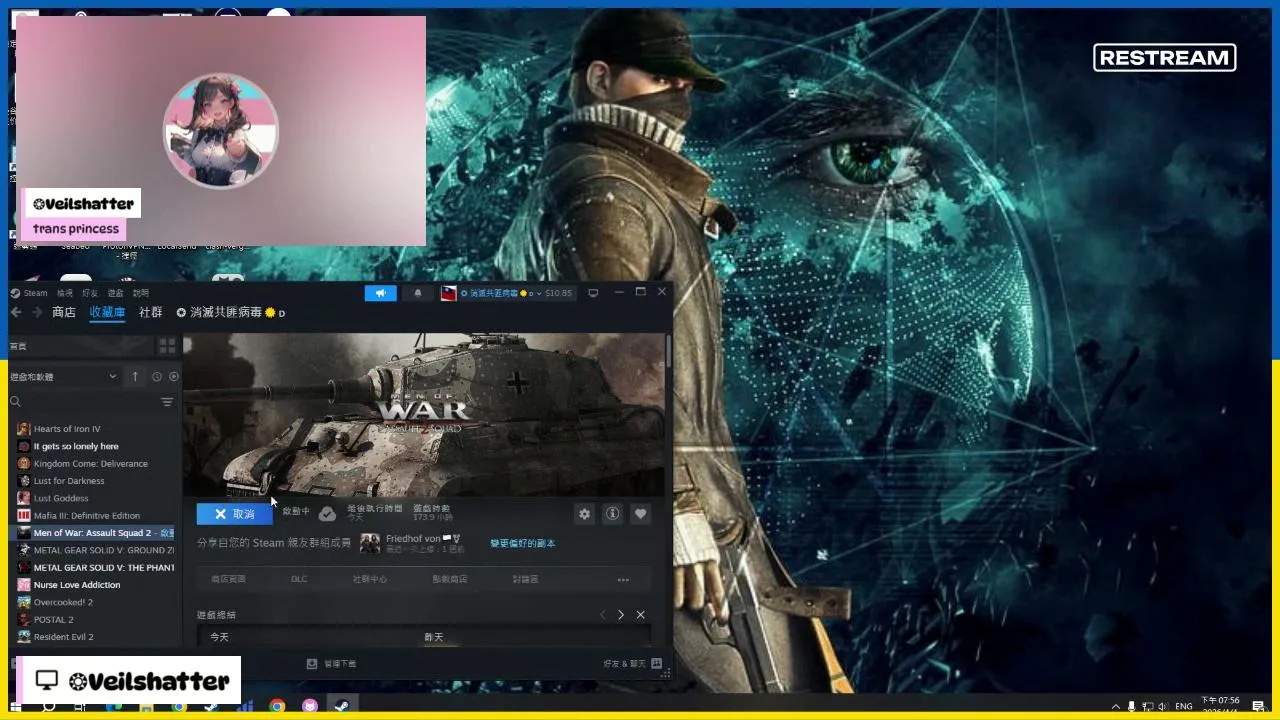The height and width of the screenshot is (720, 1280).
Task: Open 討論區 discussions link
Action: [525, 579]
